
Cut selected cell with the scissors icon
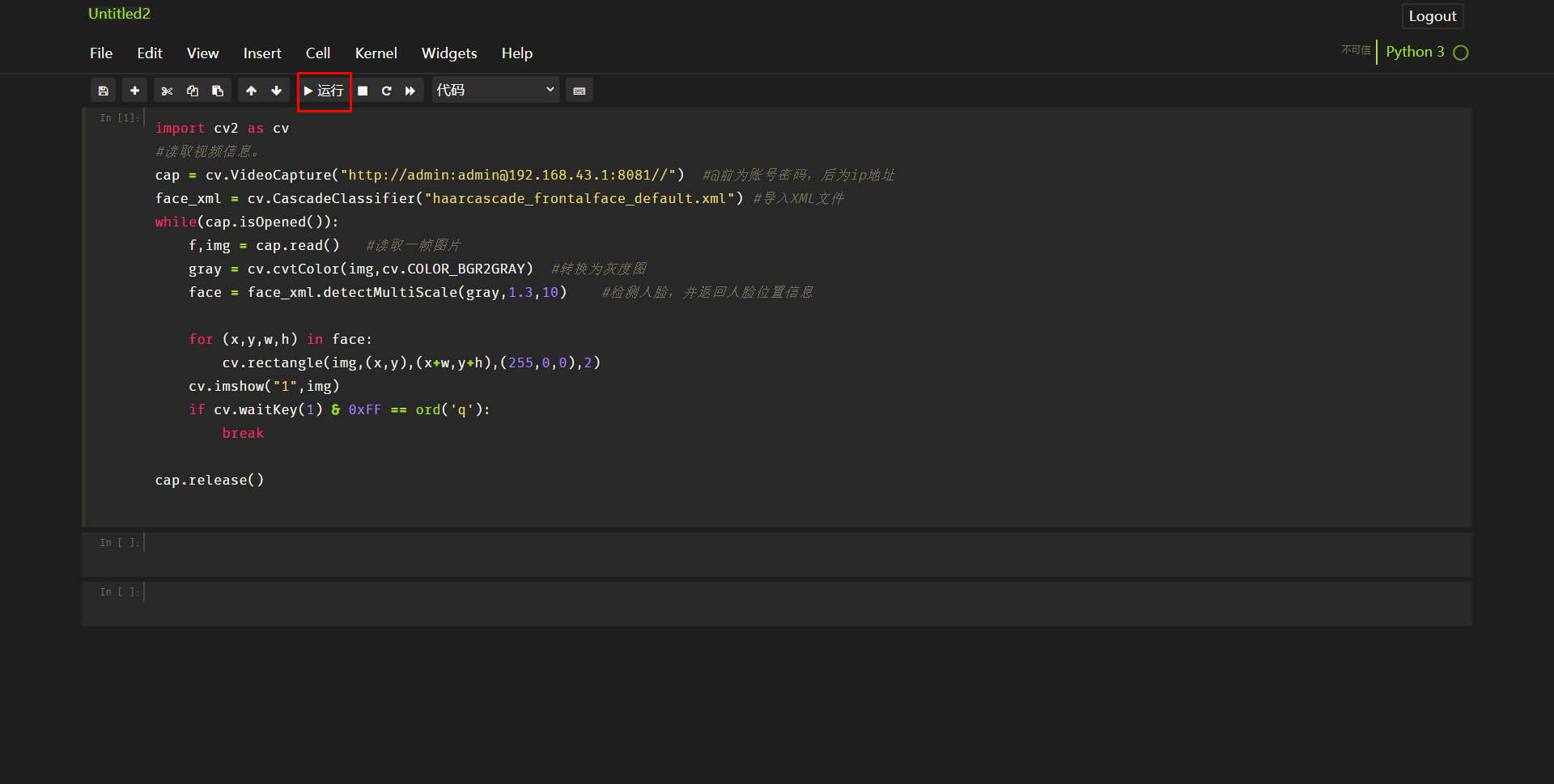pos(167,91)
